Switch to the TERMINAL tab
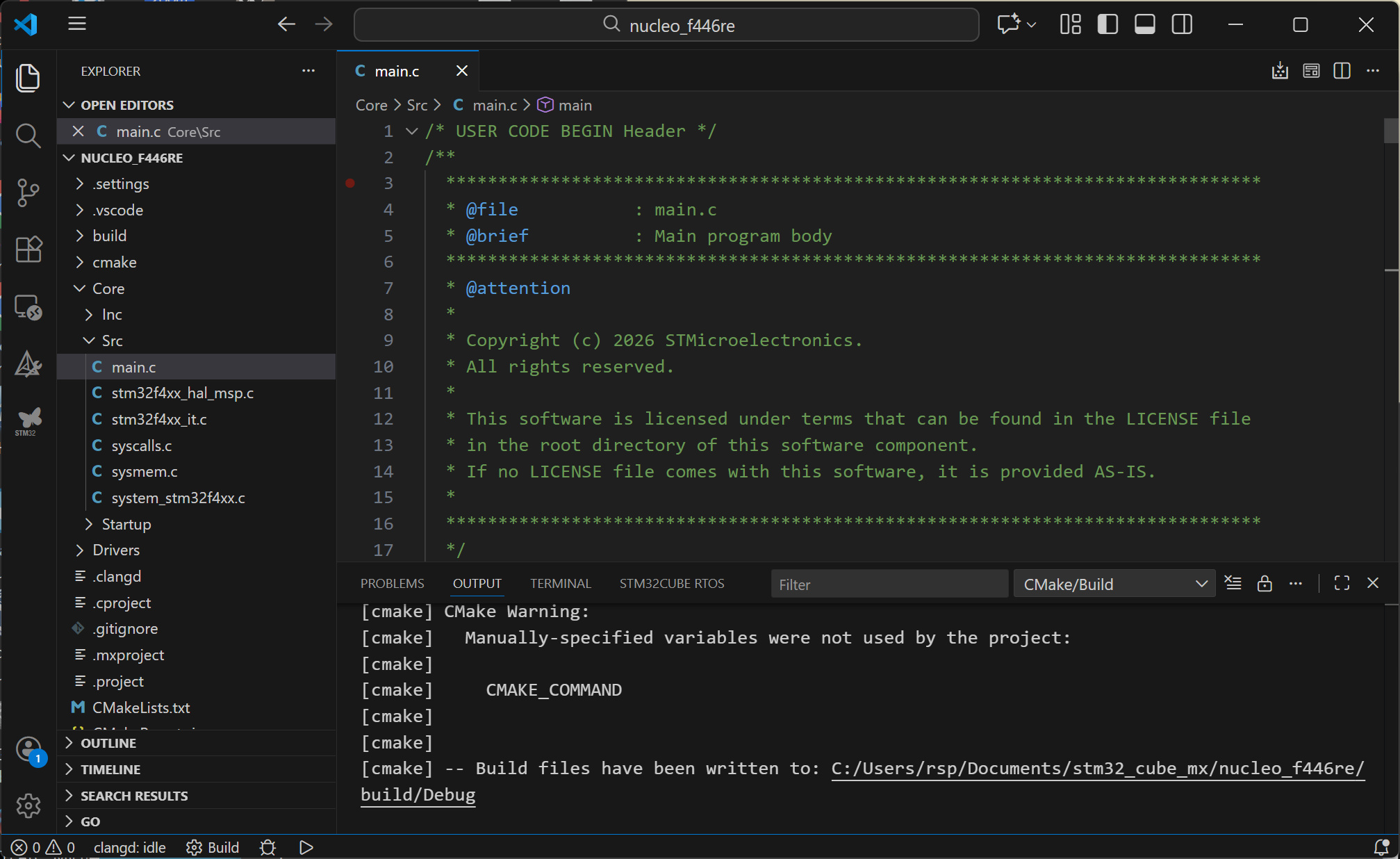This screenshot has width=1400, height=859. (560, 584)
